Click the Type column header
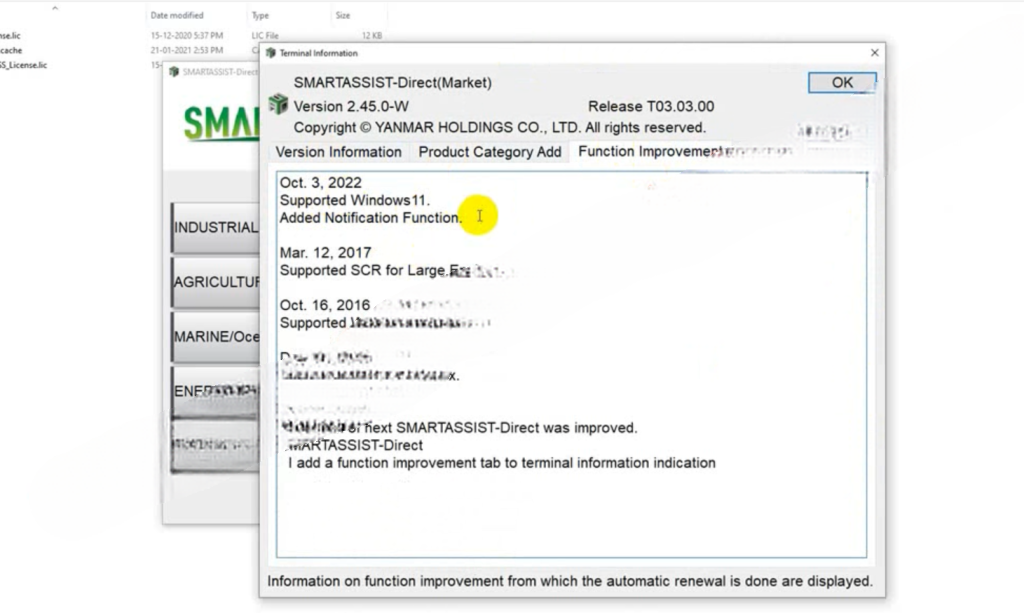This screenshot has width=1024, height=613. tap(261, 16)
